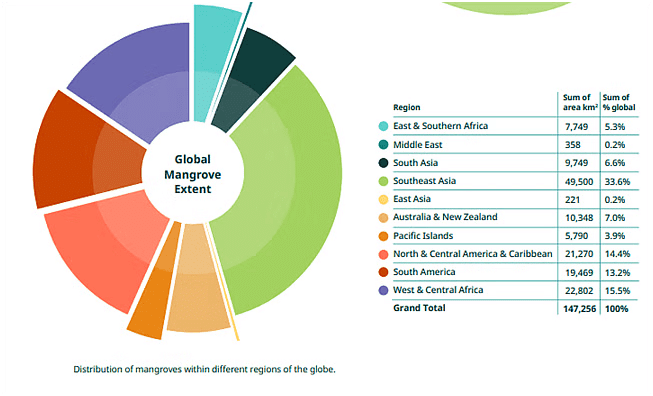The image size is (653, 396).
Task: Click the 10,348 area value
Action: point(579,218)
